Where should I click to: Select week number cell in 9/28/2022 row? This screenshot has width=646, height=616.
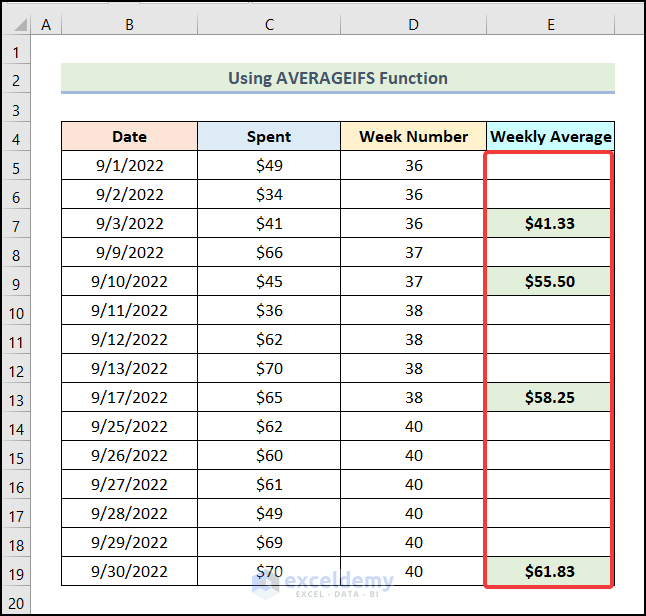click(x=413, y=513)
